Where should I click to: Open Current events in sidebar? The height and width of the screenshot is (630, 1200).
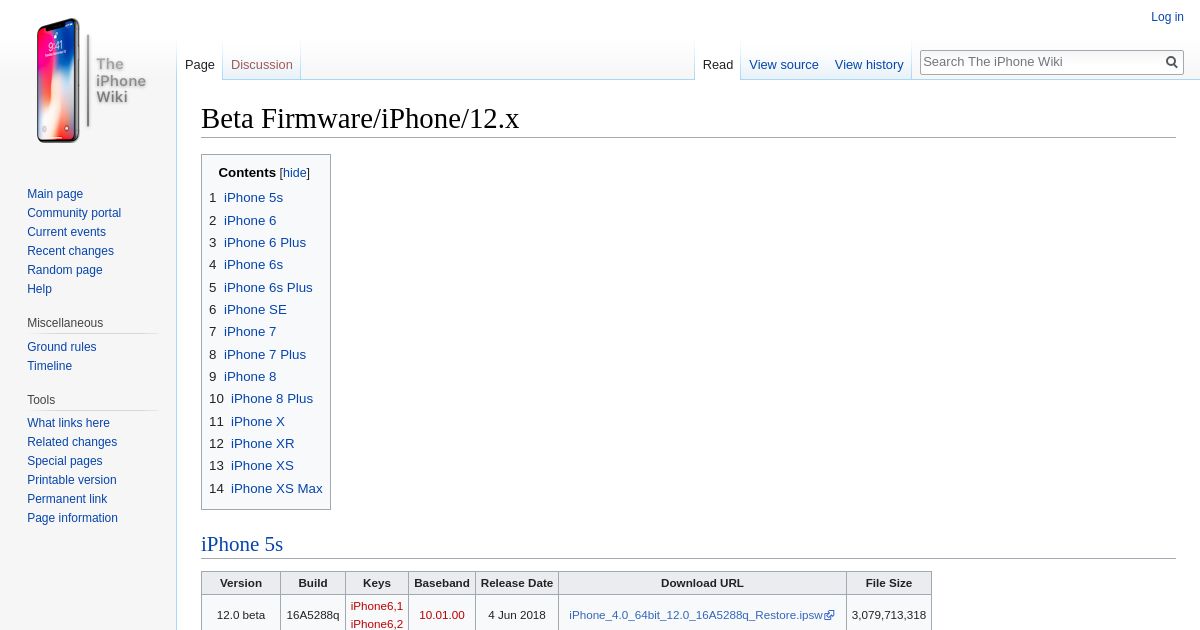pos(66,232)
